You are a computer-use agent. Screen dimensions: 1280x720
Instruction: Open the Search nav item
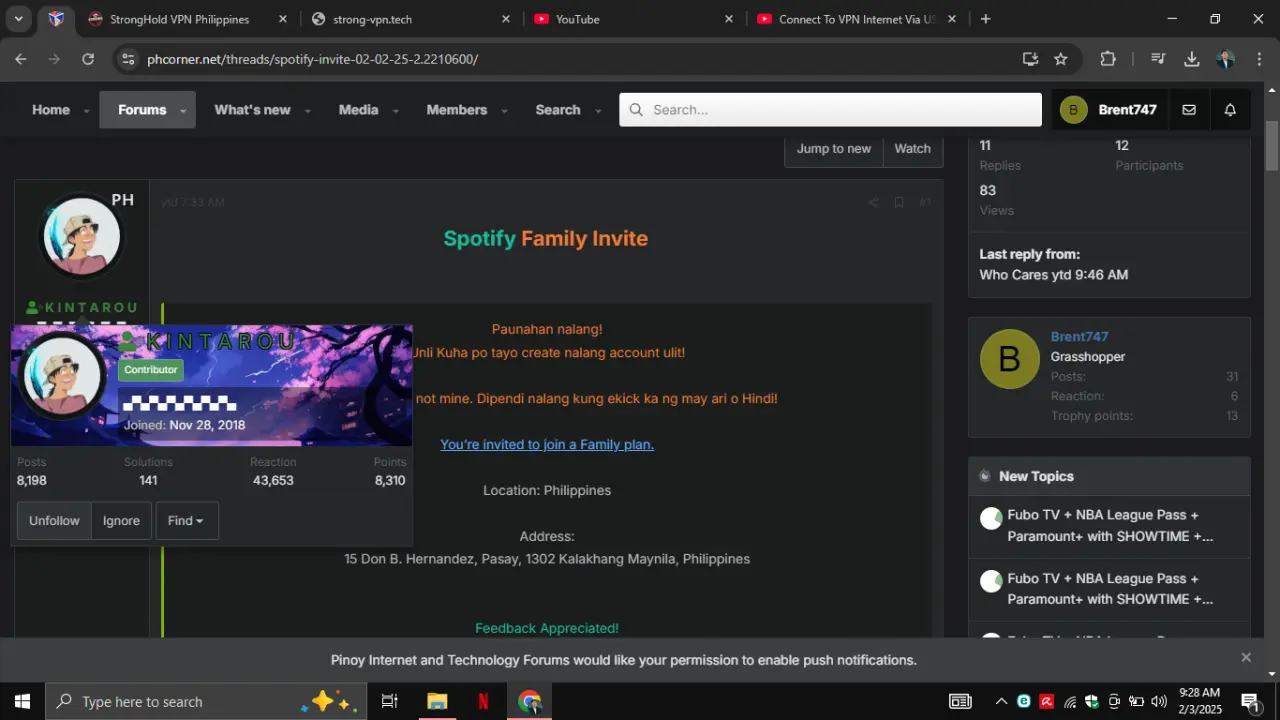pos(558,110)
